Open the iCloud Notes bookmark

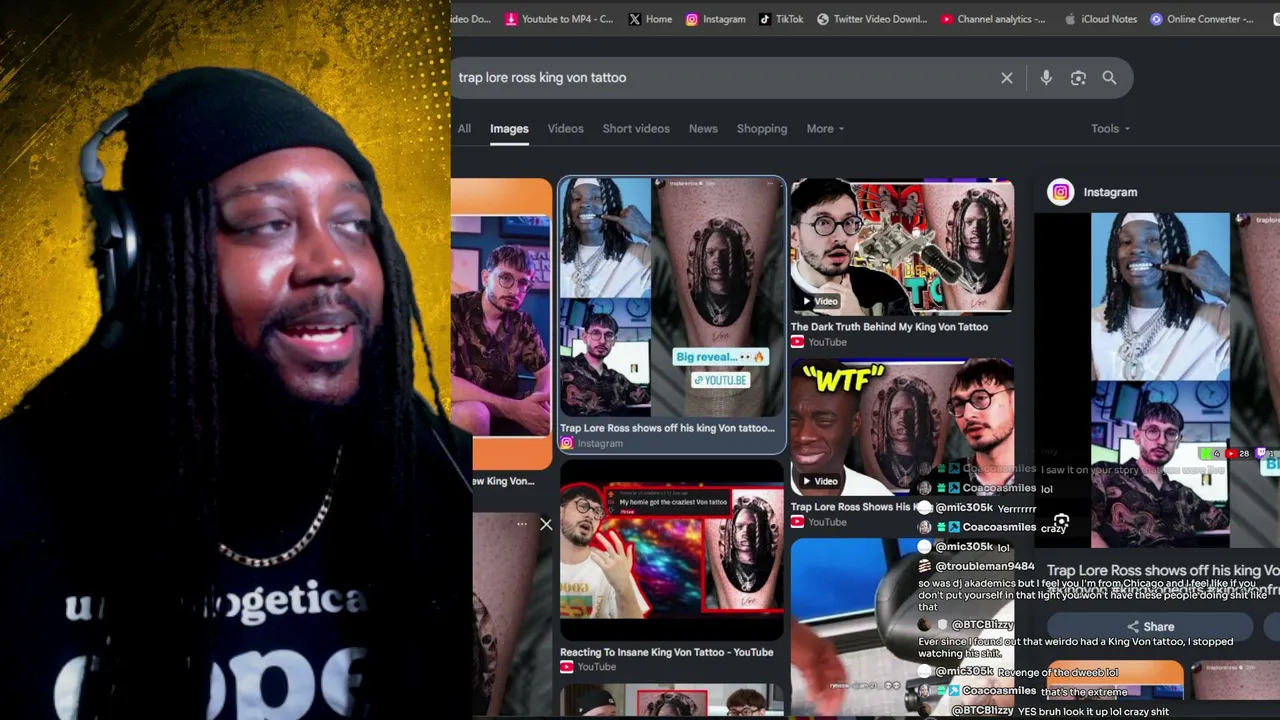point(1101,19)
